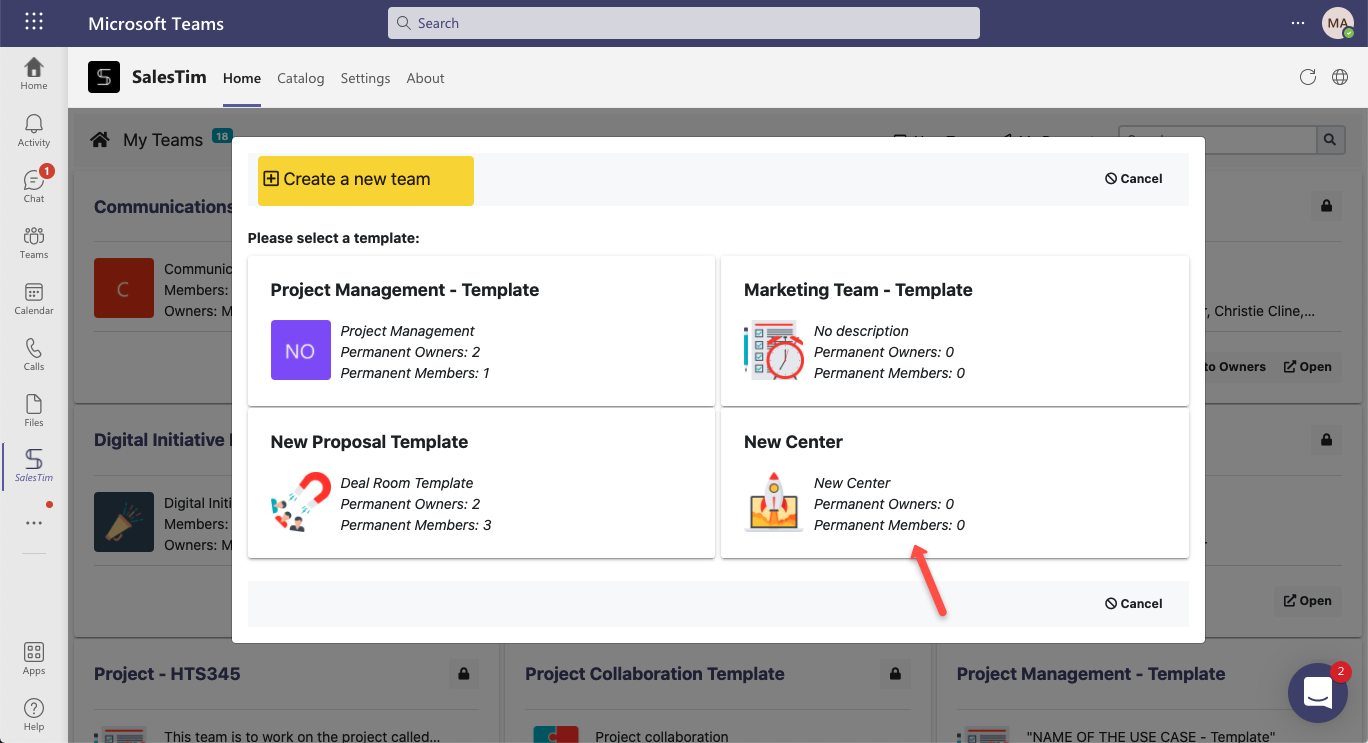This screenshot has height=743, width=1368.
Task: Switch to the Catalog tab
Action: 300,78
